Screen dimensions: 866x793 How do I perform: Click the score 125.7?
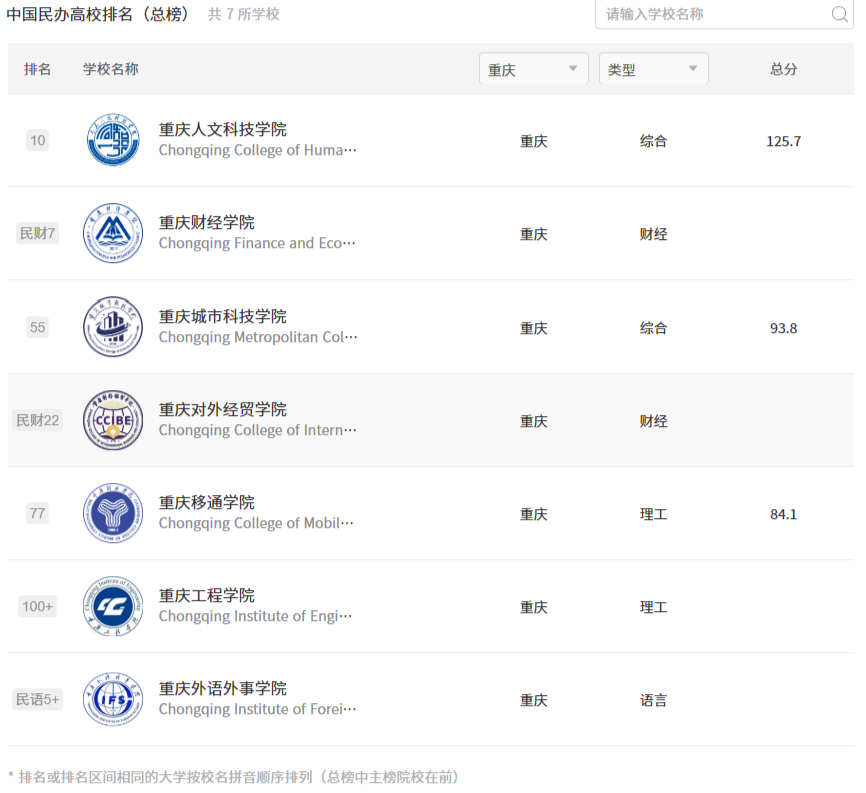click(x=783, y=141)
